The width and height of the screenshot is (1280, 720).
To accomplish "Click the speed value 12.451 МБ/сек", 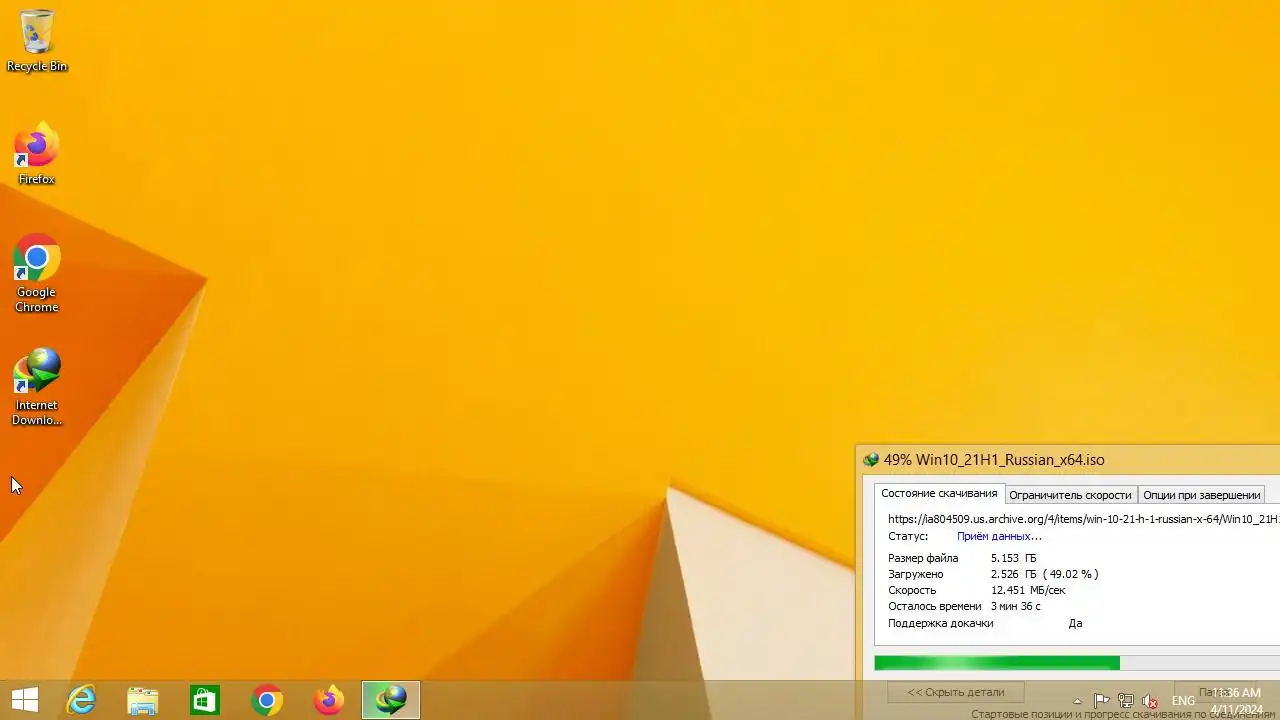I will coord(1028,590).
